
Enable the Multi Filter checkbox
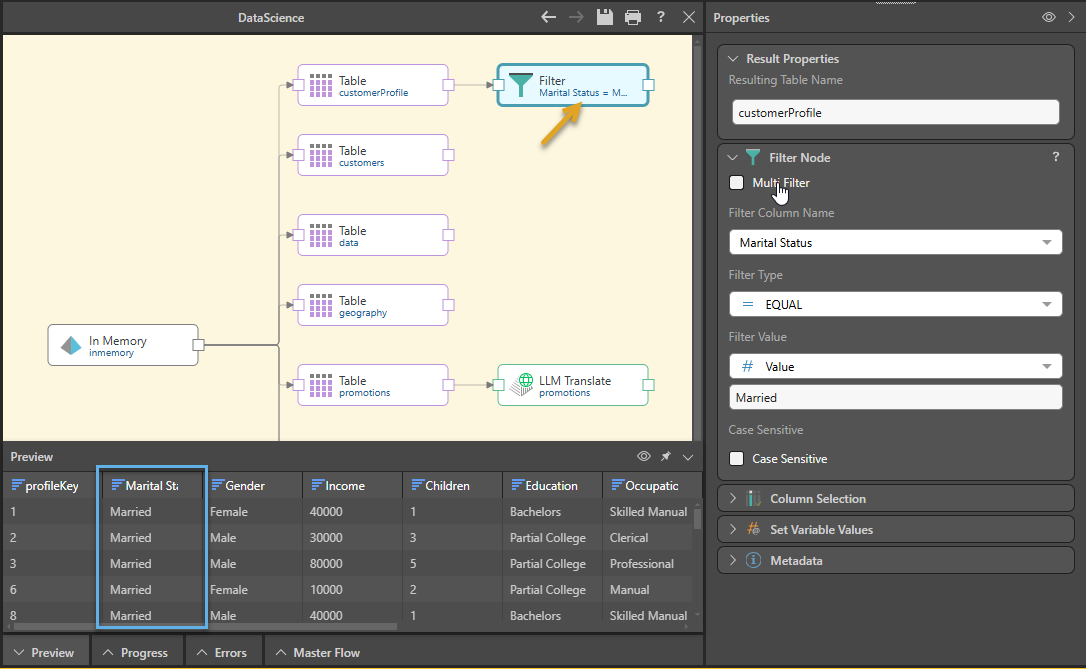coord(737,183)
